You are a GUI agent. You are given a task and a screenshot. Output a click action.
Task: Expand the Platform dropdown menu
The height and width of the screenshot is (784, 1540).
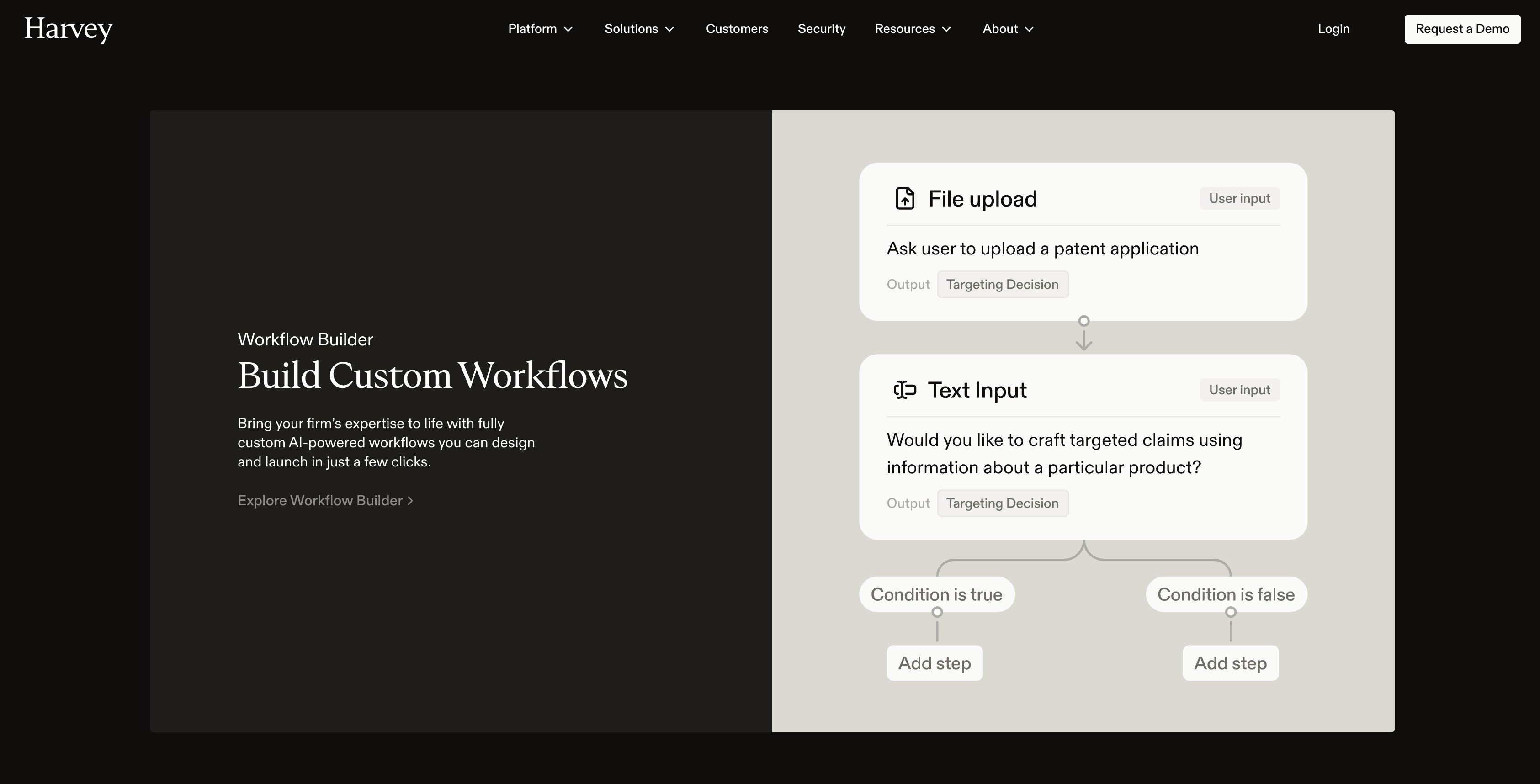541,29
